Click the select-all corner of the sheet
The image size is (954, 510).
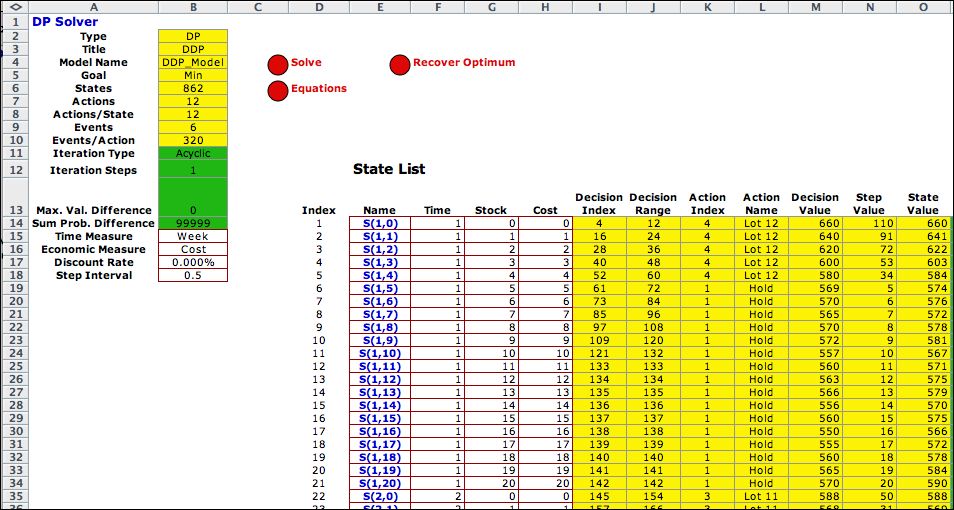coord(15,7)
